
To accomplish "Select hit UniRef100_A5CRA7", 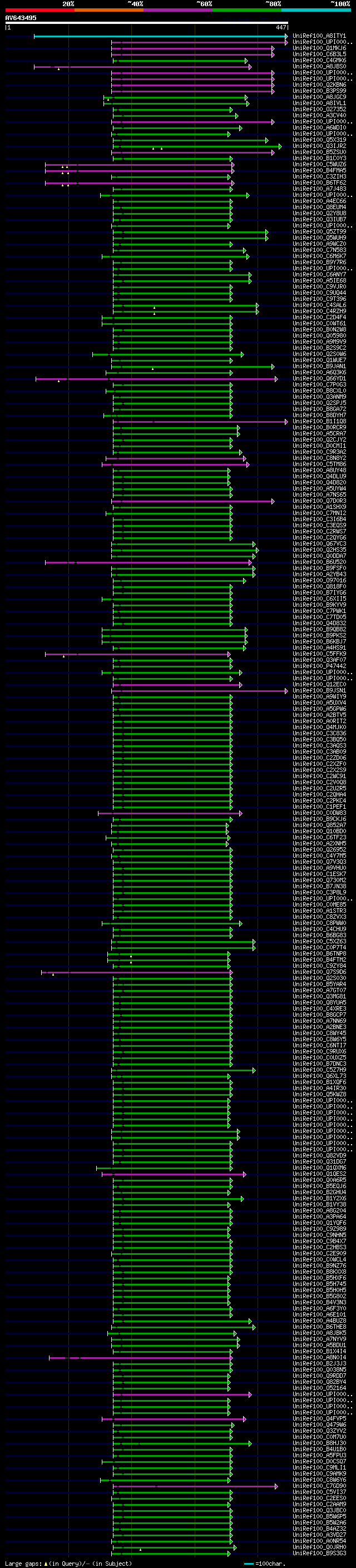I will 319,434.
